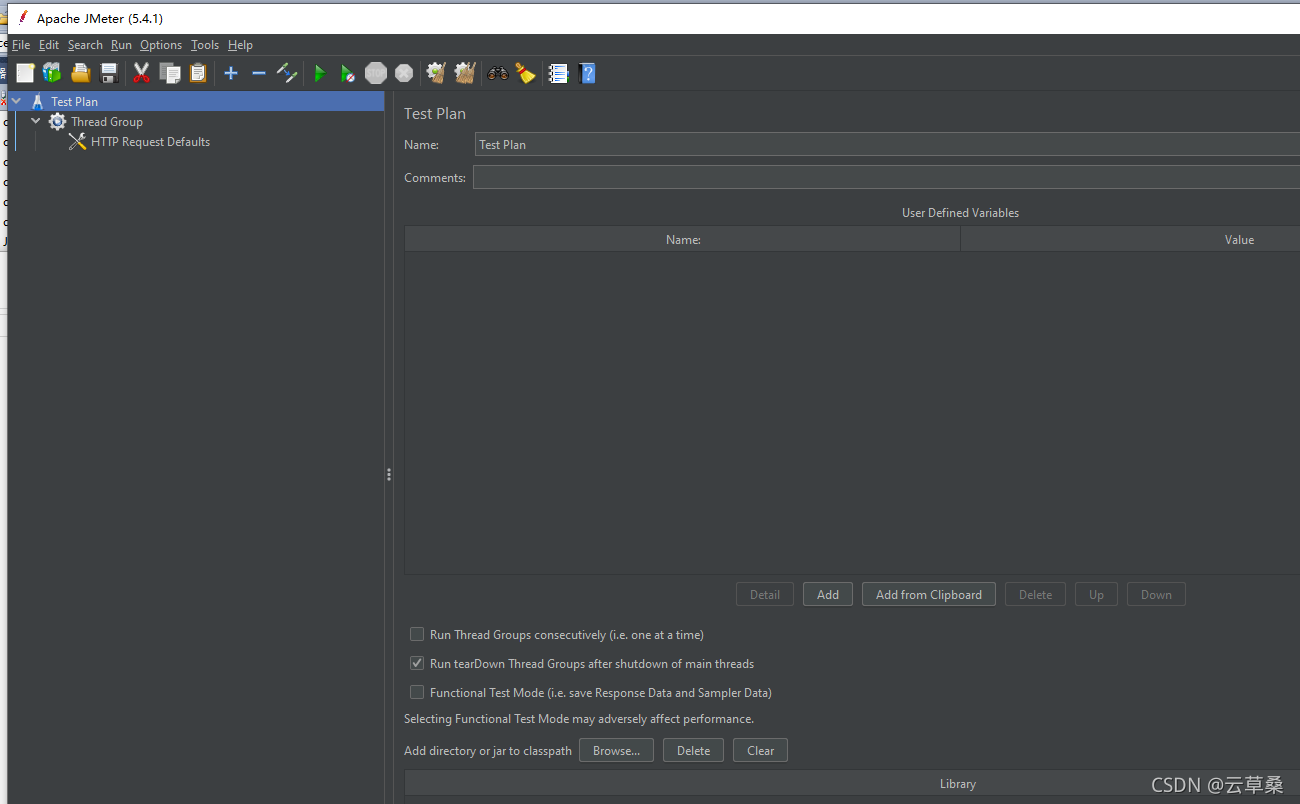Collapse the Thread Group tree node
This screenshot has width=1300, height=804.
[x=36, y=121]
